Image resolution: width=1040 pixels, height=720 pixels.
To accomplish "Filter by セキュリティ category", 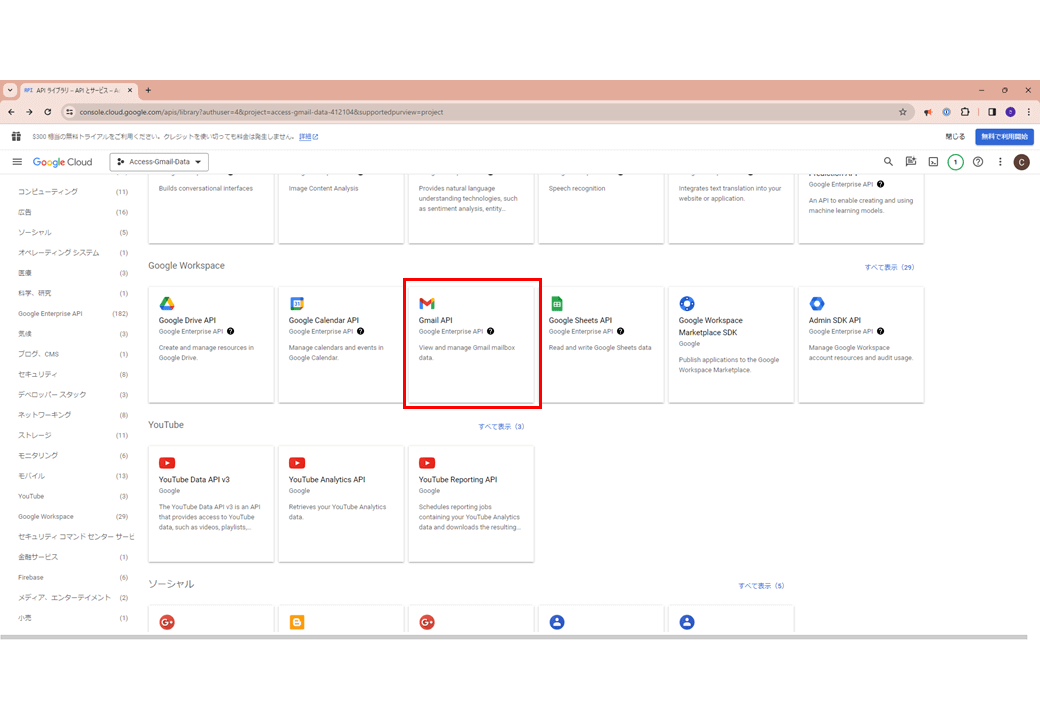I will coord(38,375).
